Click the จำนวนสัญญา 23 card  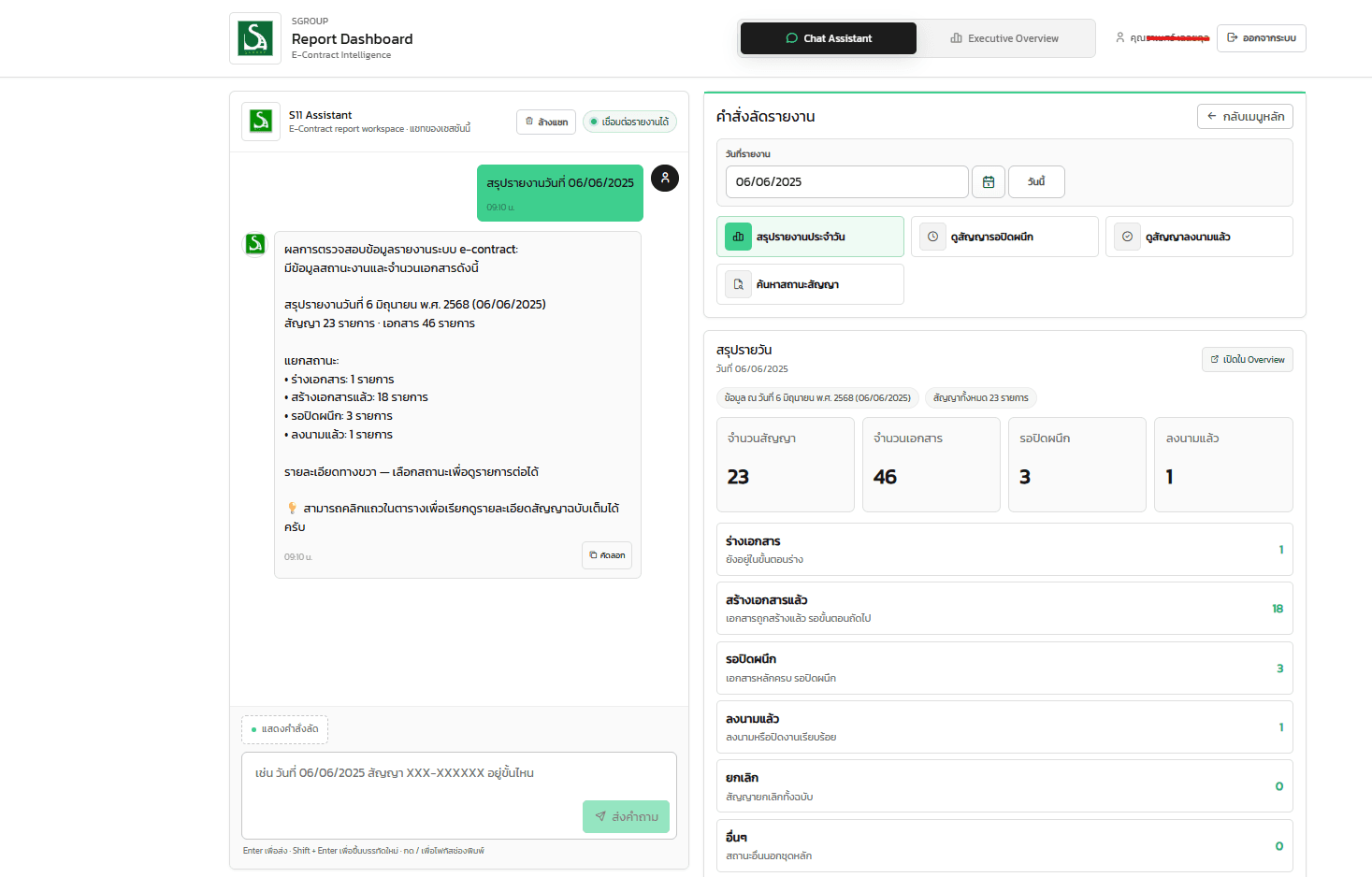[x=786, y=465]
